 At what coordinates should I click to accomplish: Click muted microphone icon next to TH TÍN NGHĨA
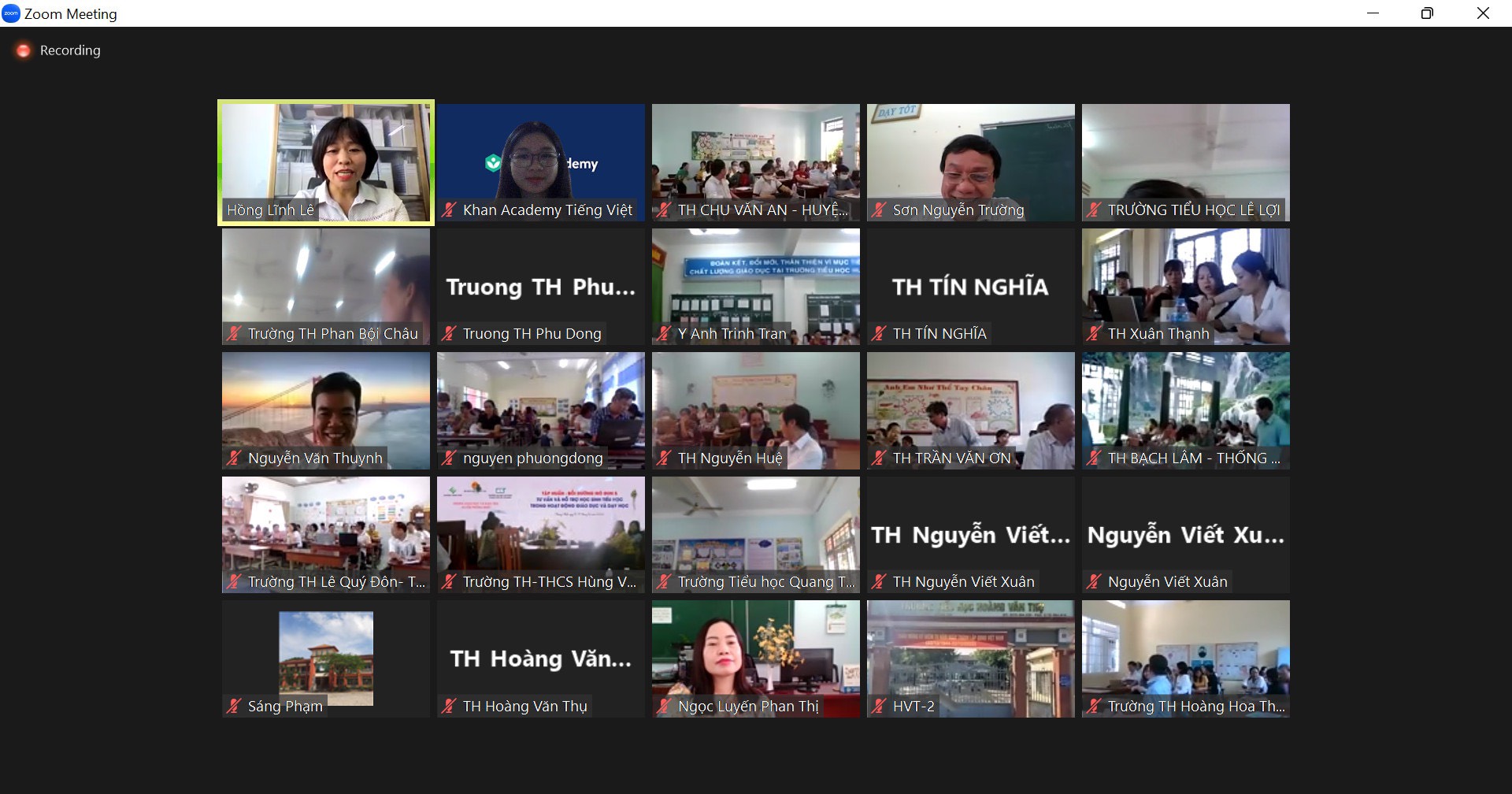[879, 334]
